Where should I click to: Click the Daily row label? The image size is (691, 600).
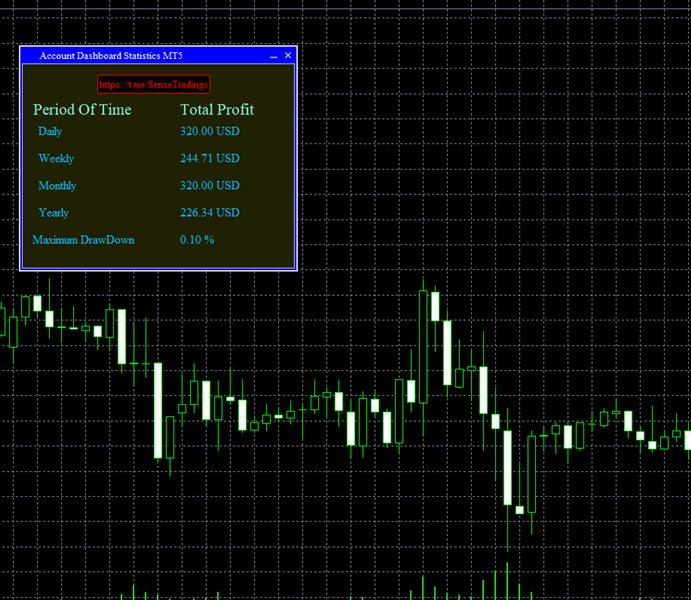click(50, 131)
